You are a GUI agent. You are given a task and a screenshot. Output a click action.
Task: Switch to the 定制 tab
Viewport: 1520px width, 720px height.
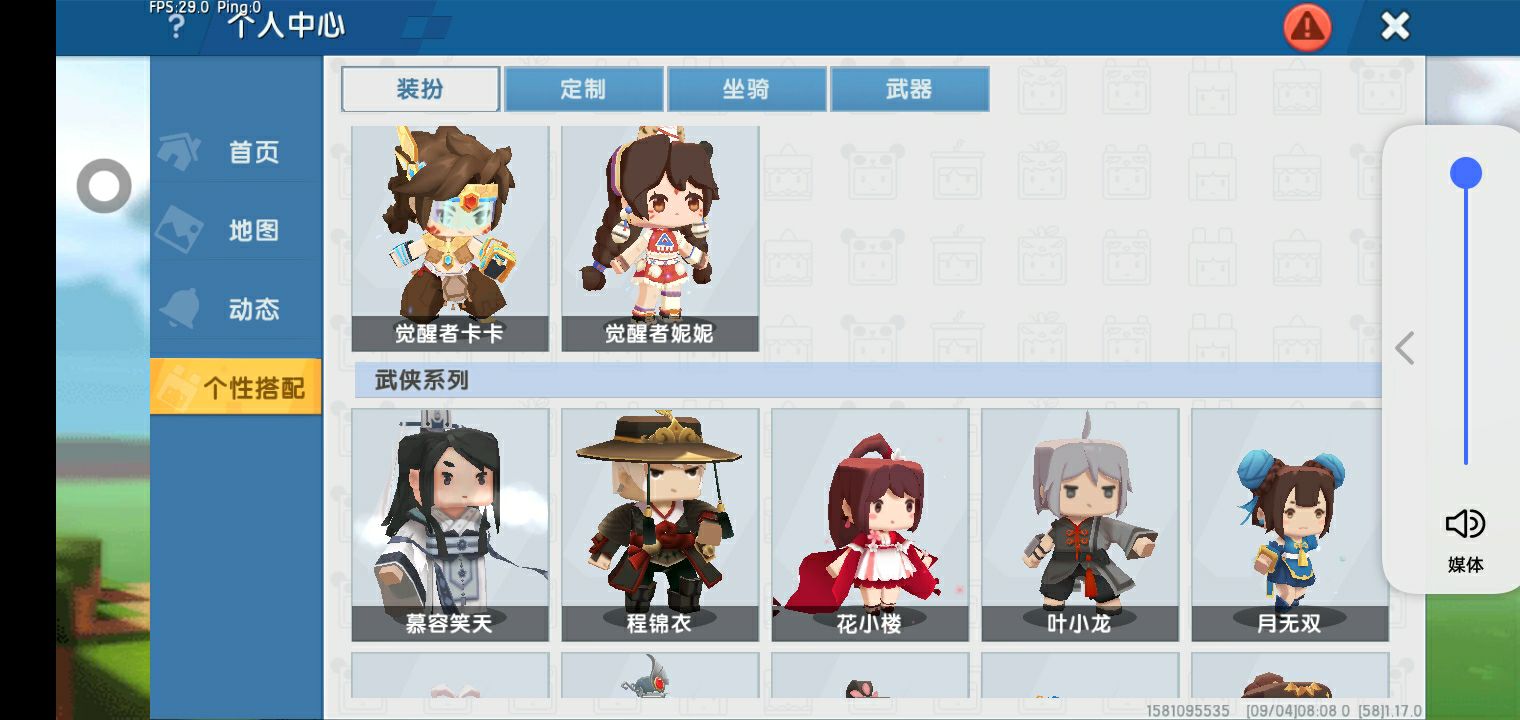(584, 89)
